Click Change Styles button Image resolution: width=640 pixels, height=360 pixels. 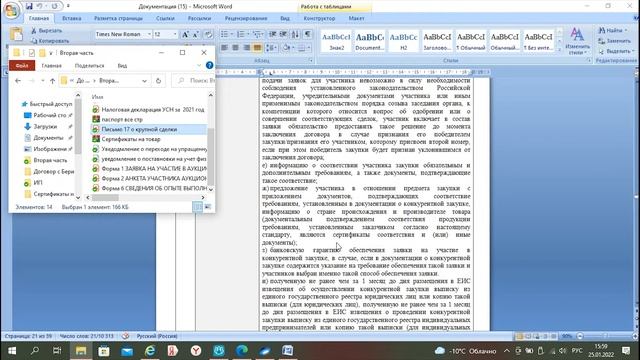tap(577, 41)
